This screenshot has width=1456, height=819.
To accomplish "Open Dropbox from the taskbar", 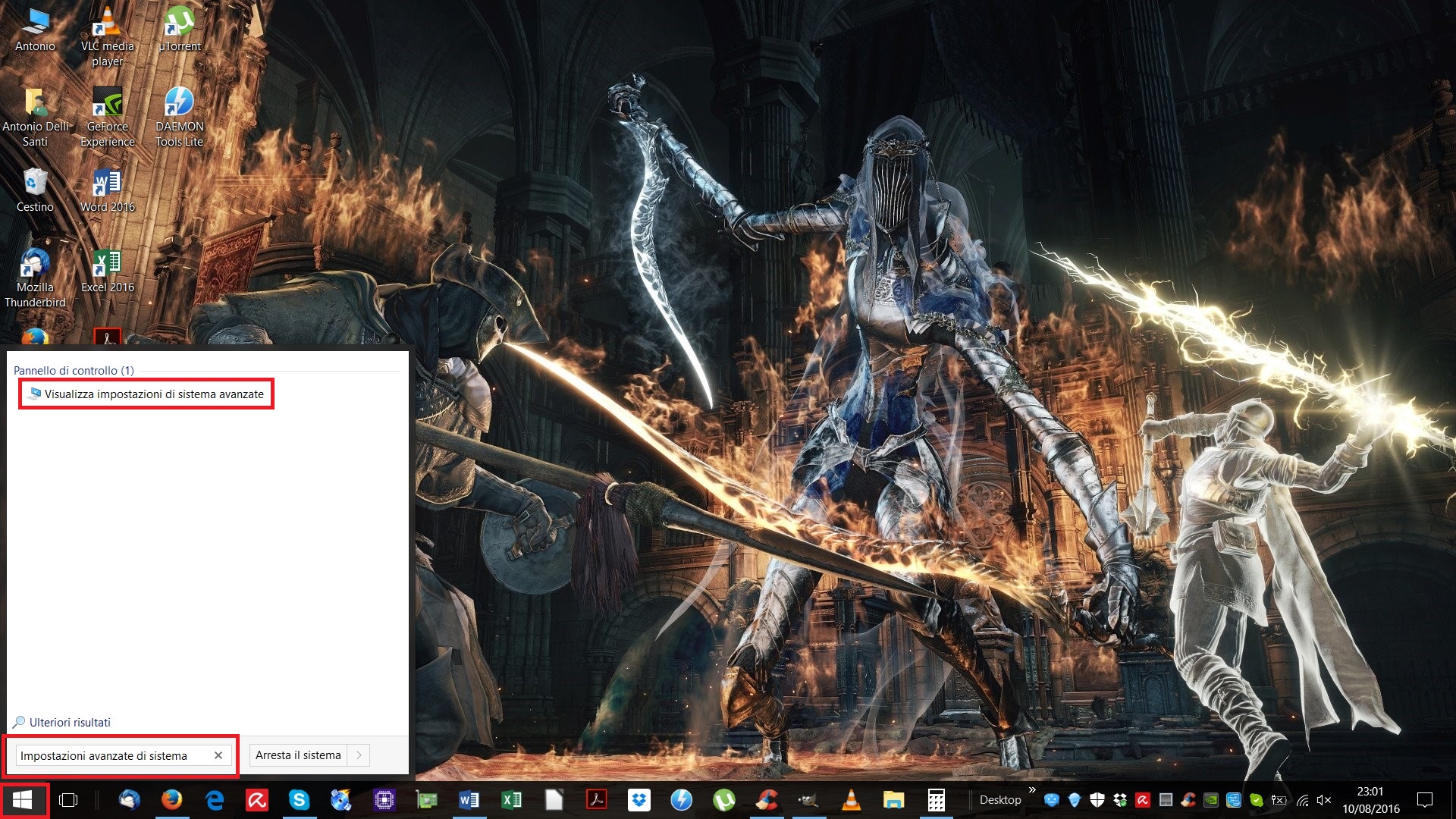I will 639,800.
